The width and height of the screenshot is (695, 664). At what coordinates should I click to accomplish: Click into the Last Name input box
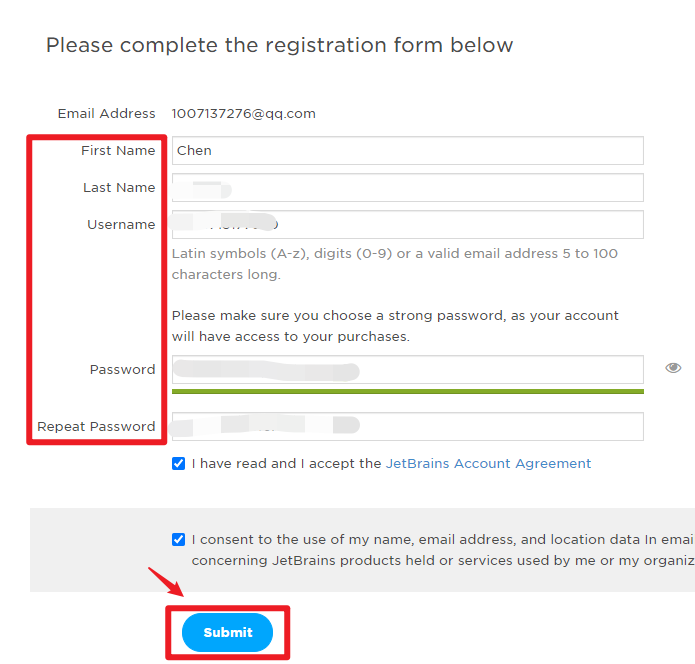[x=407, y=188]
